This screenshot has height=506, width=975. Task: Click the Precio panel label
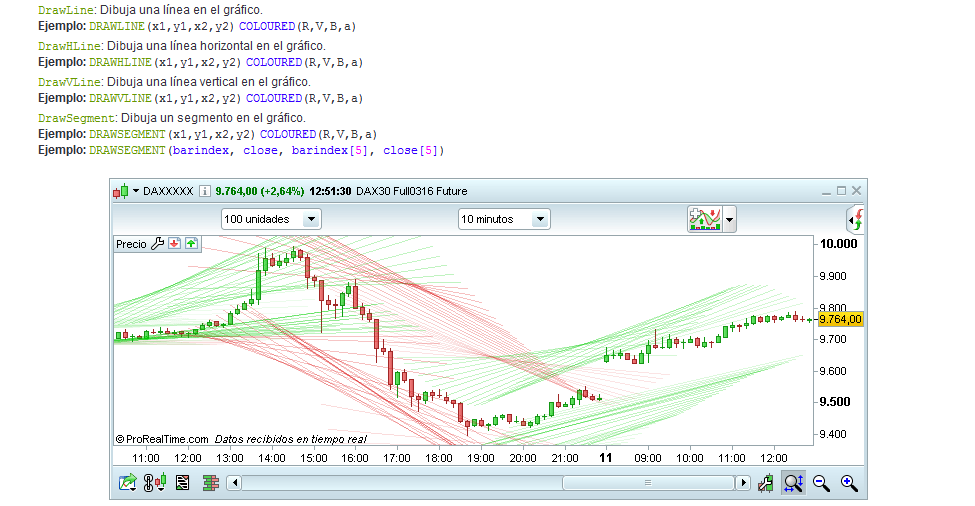pos(131,244)
